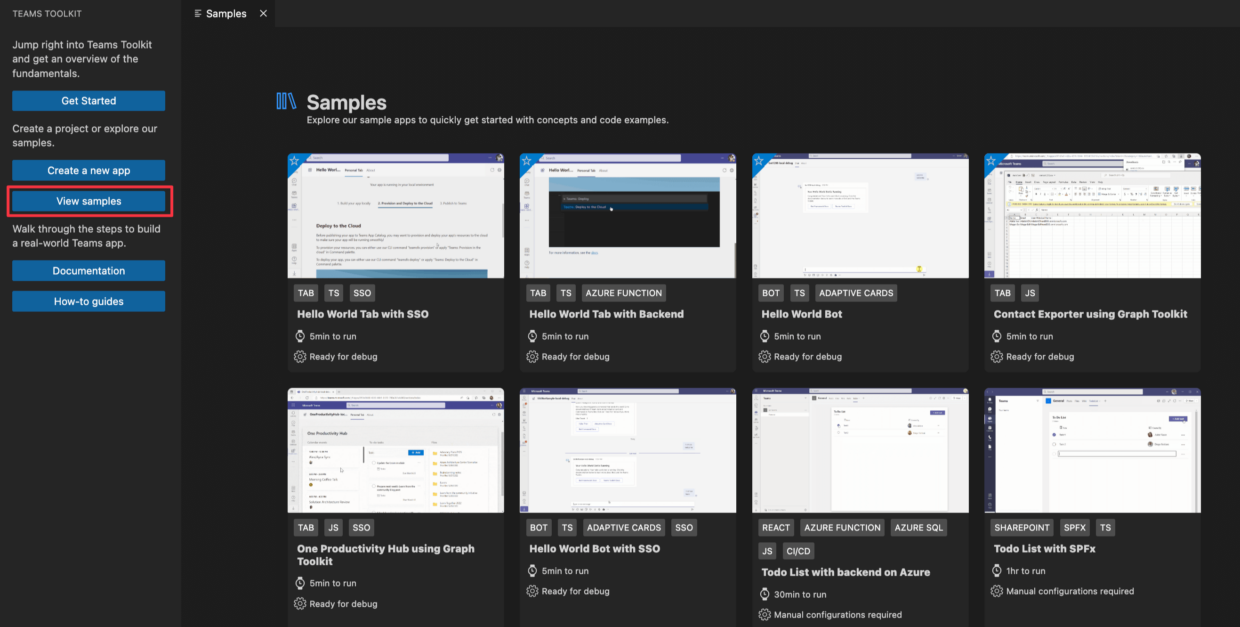Click the Samples library icon beside the heading
Screen dimensions: 1240x627
pos(286,100)
